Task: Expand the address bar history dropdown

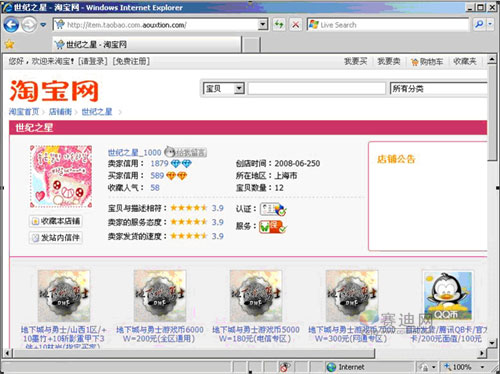Action: (263, 25)
